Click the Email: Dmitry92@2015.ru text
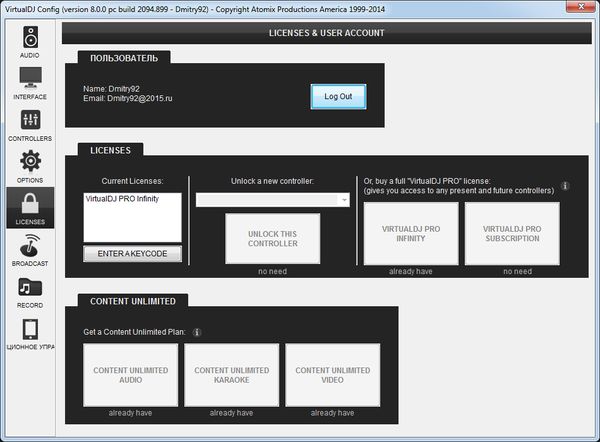Viewport: 600px width, 442px height. [x=128, y=98]
